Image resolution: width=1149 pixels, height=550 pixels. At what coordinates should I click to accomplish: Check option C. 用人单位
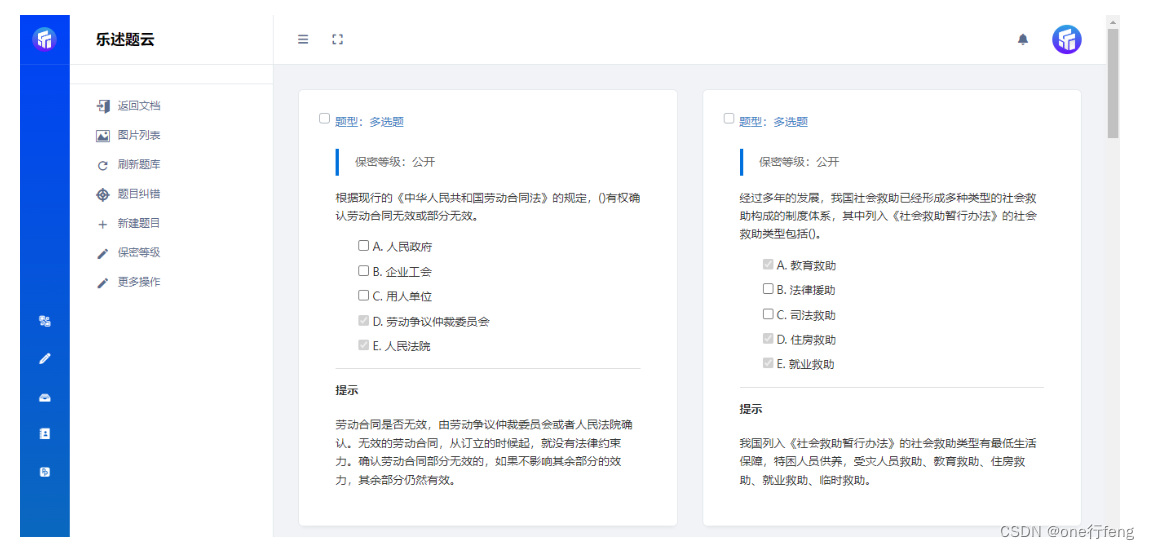(363, 295)
